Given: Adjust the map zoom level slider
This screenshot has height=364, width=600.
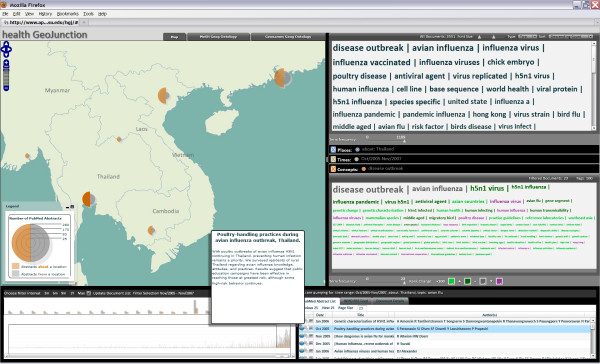Looking at the screenshot, I should 6,76.
